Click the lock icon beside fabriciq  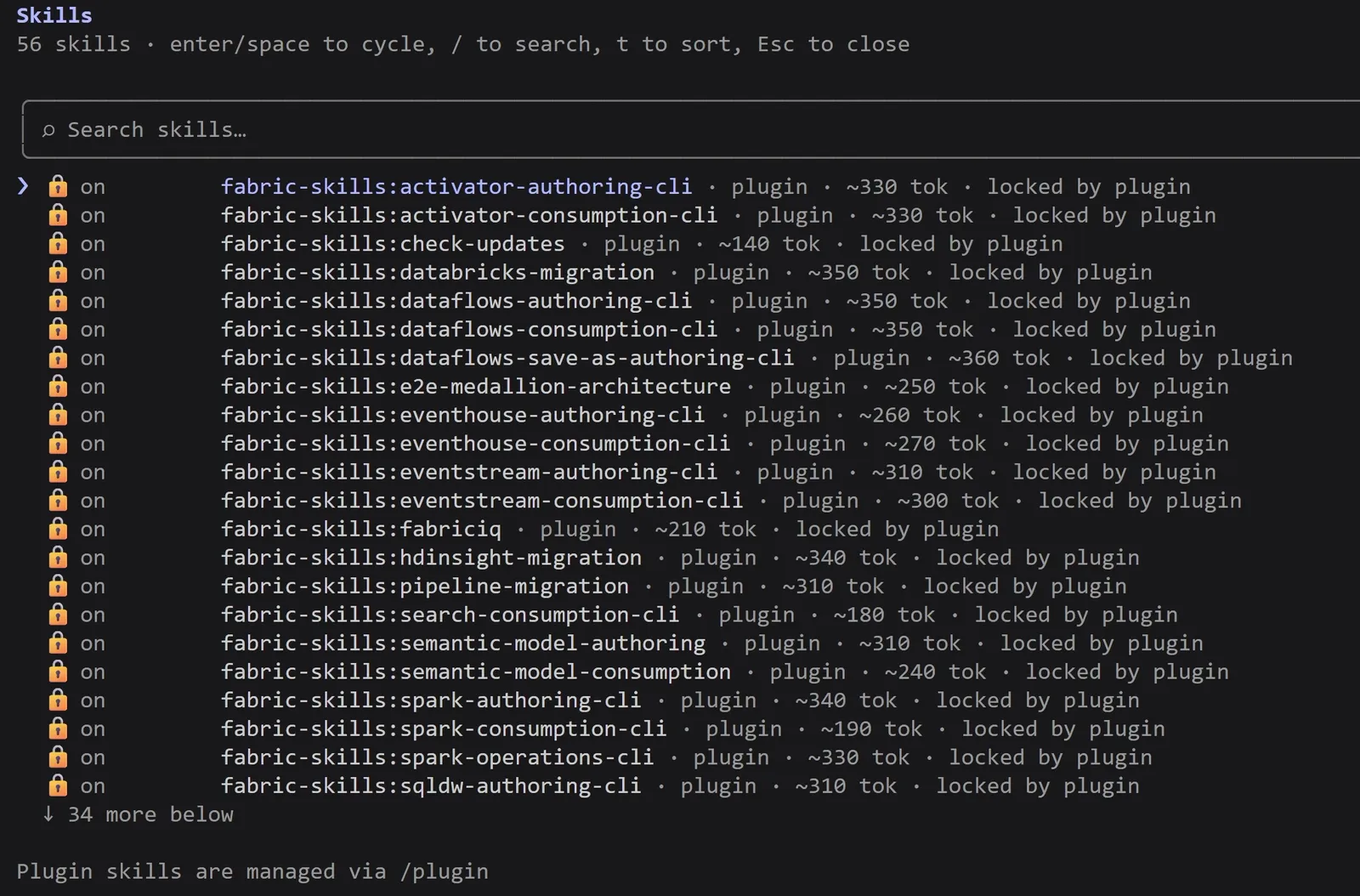click(58, 529)
